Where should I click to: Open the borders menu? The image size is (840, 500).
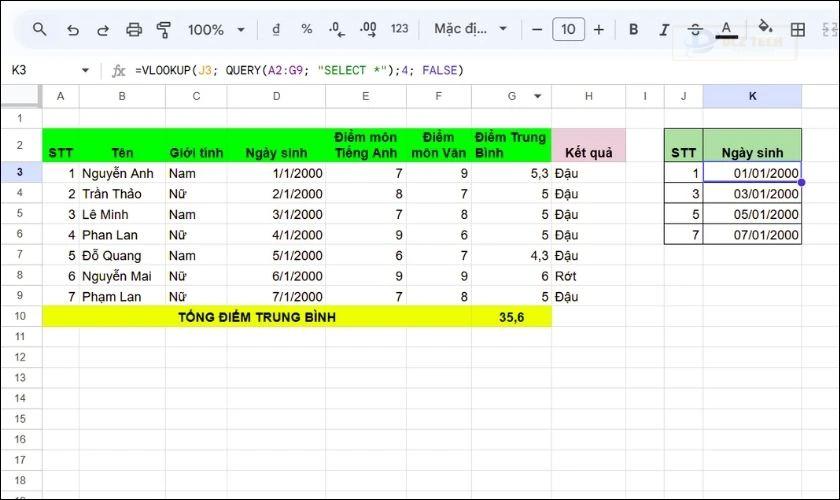pos(798,29)
